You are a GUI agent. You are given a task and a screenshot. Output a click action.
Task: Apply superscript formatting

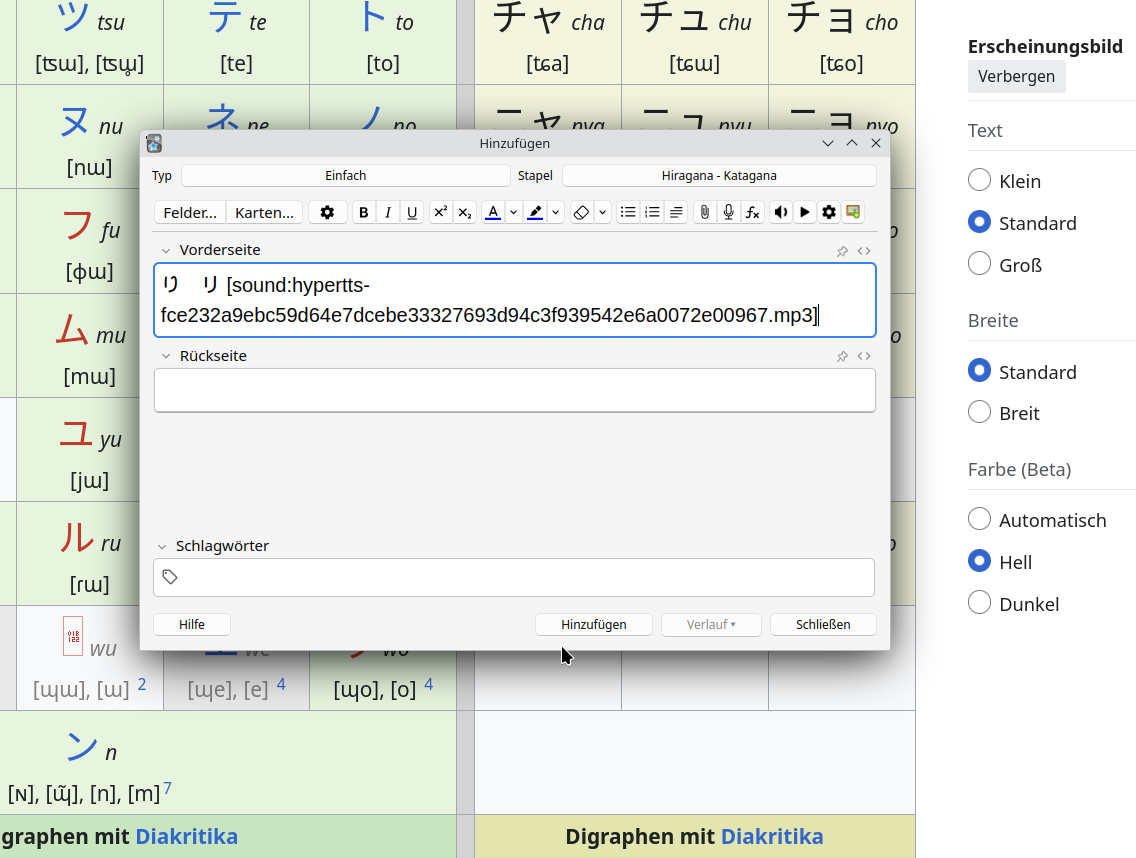click(x=440, y=212)
